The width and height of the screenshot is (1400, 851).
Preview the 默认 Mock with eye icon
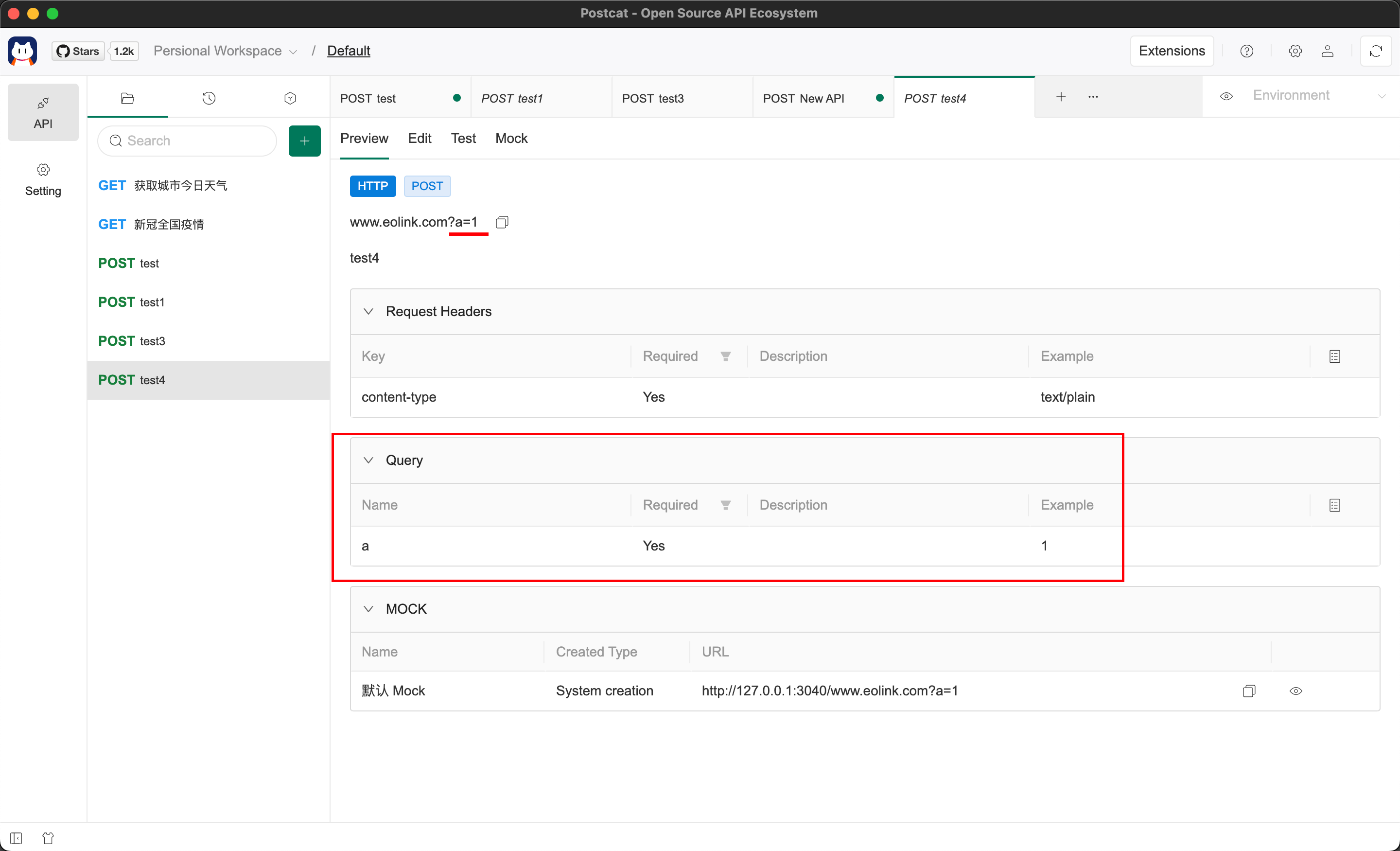[x=1295, y=691]
